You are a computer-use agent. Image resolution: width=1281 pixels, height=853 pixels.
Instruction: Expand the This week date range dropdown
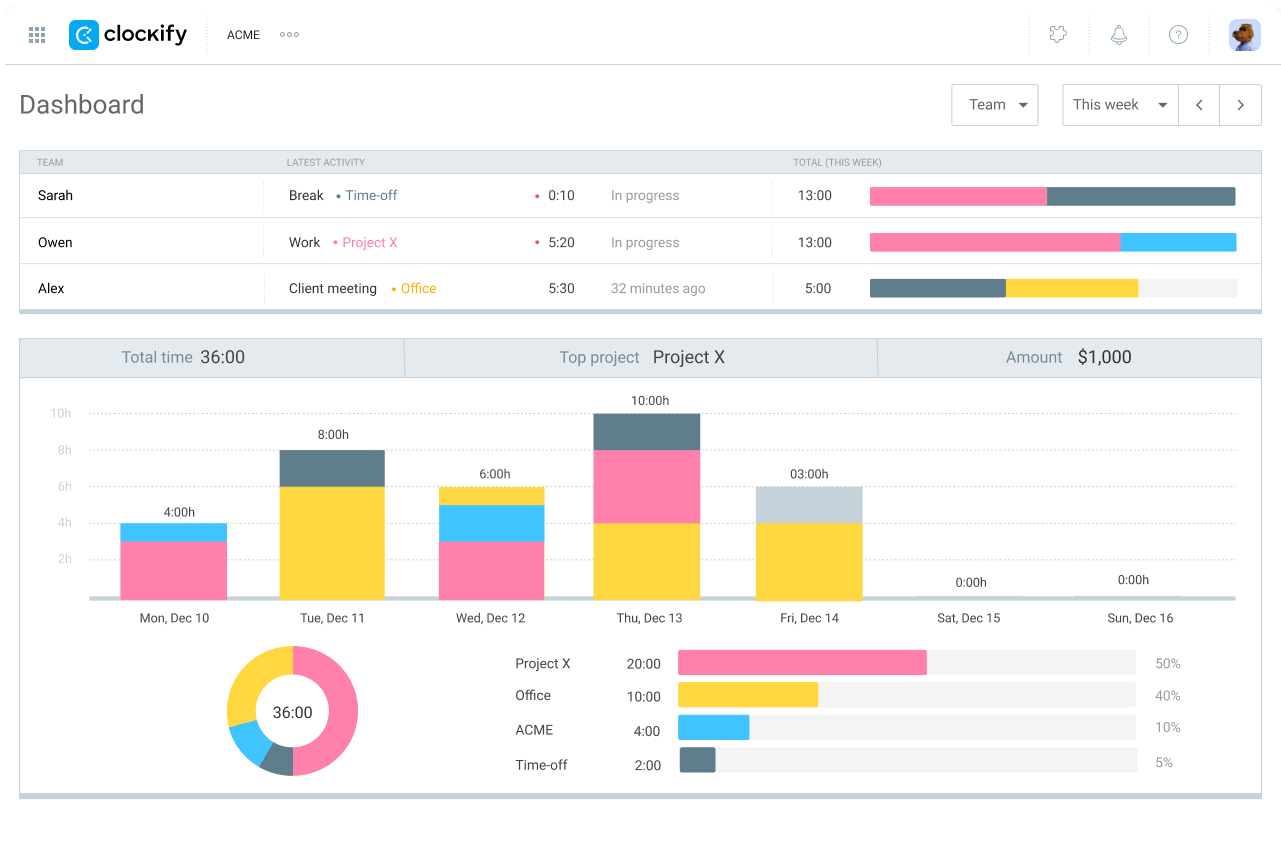[1121, 105]
